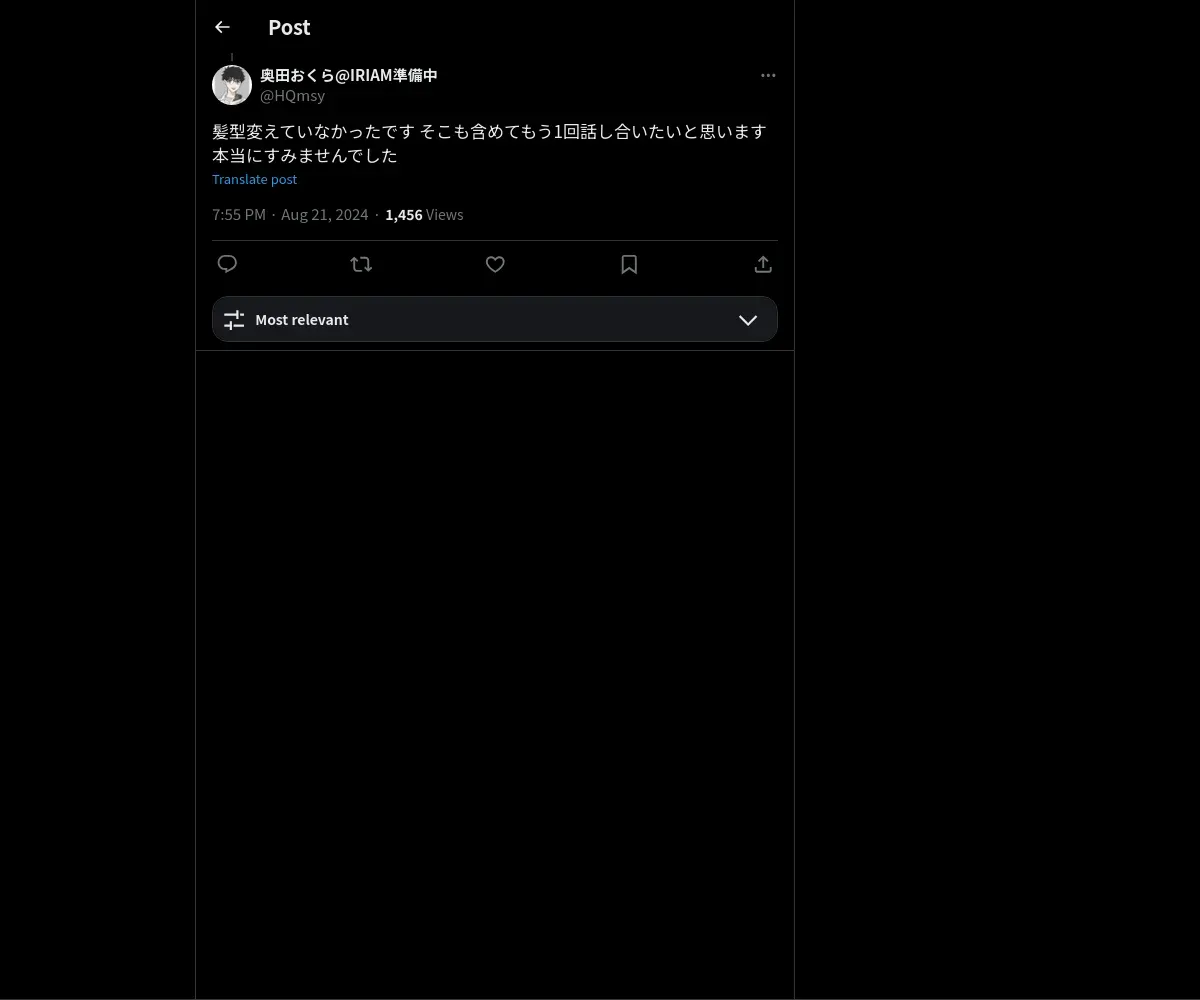Bookmark this post
This screenshot has height=1000, width=1200.
click(x=629, y=264)
